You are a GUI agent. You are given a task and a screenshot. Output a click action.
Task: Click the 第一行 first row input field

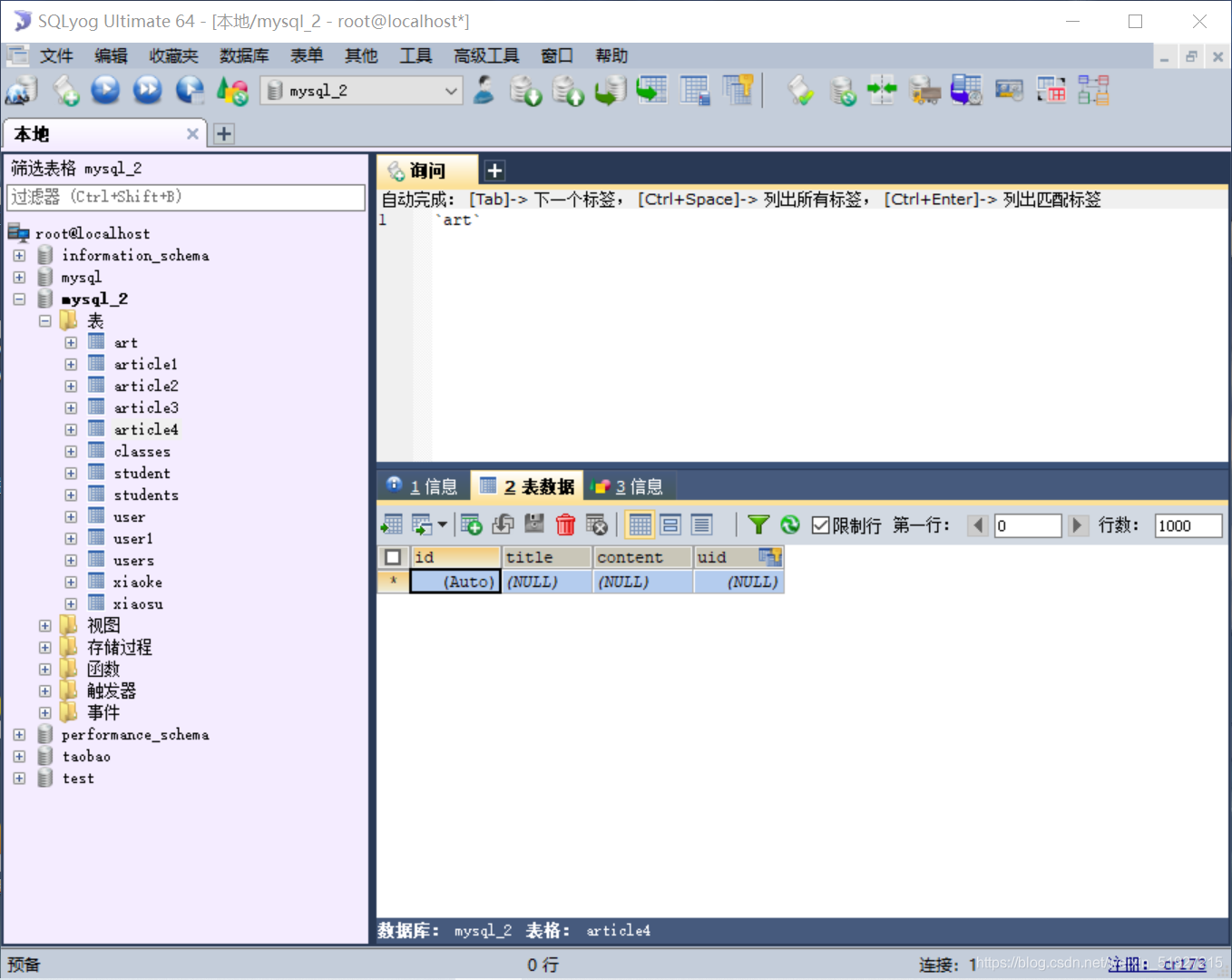(x=1028, y=525)
